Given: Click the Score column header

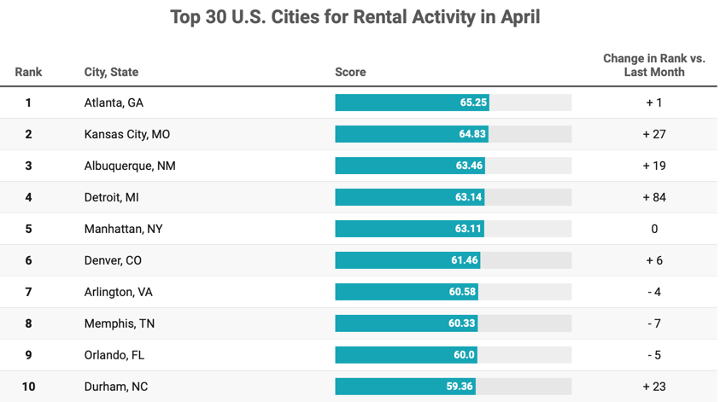Looking at the screenshot, I should tap(350, 72).
